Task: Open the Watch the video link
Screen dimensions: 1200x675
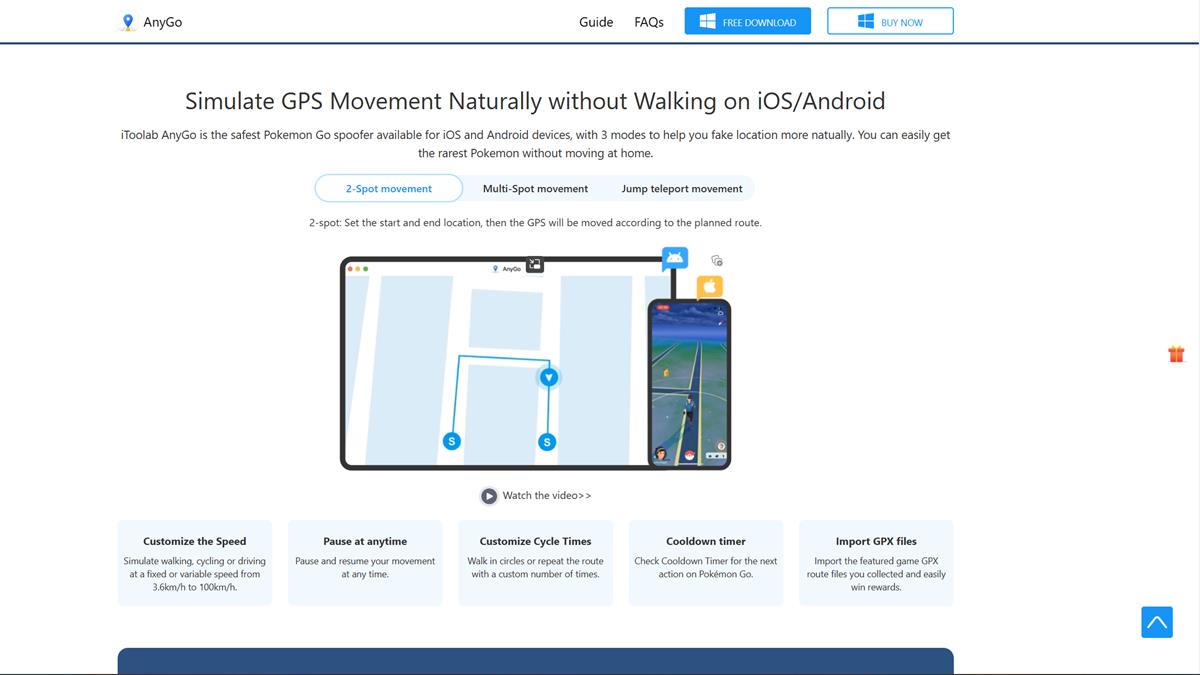Action: tap(546, 496)
